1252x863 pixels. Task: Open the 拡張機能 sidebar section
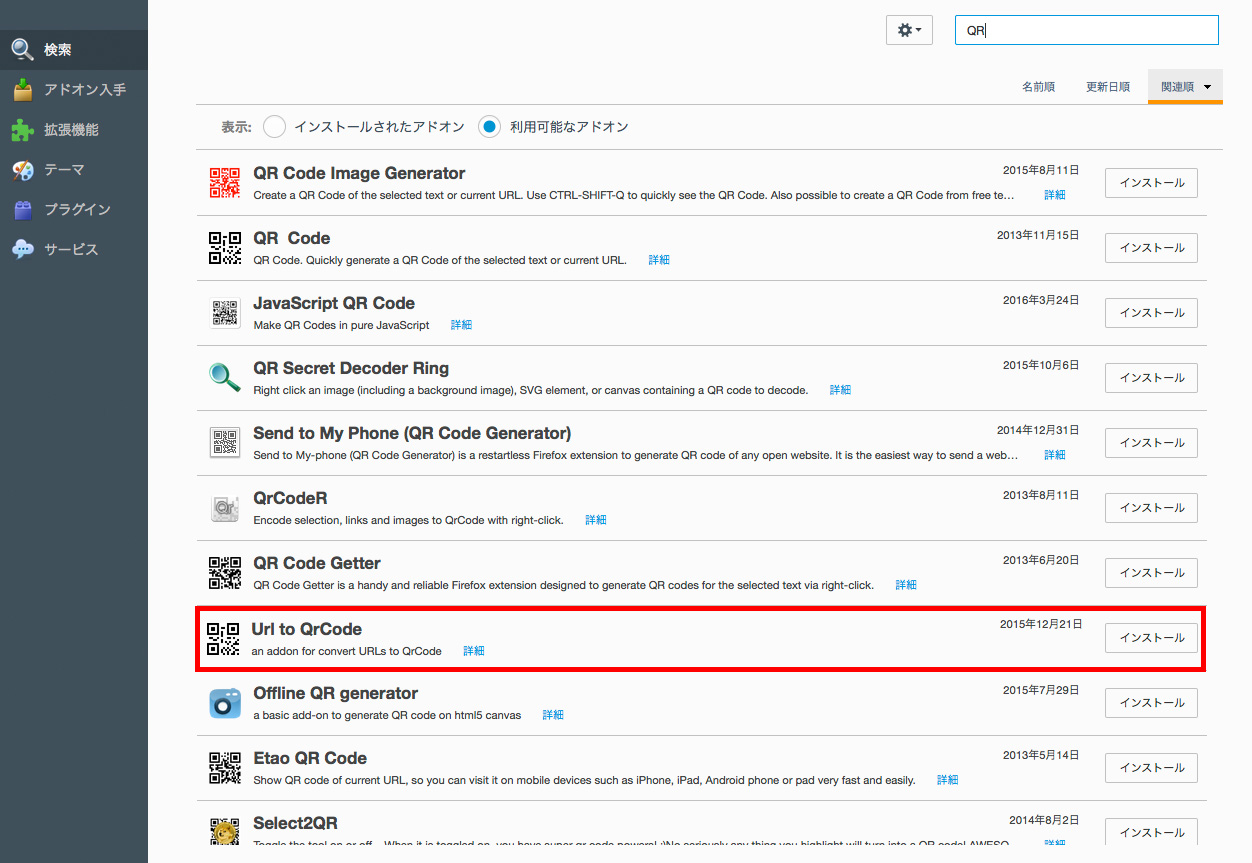(x=74, y=130)
